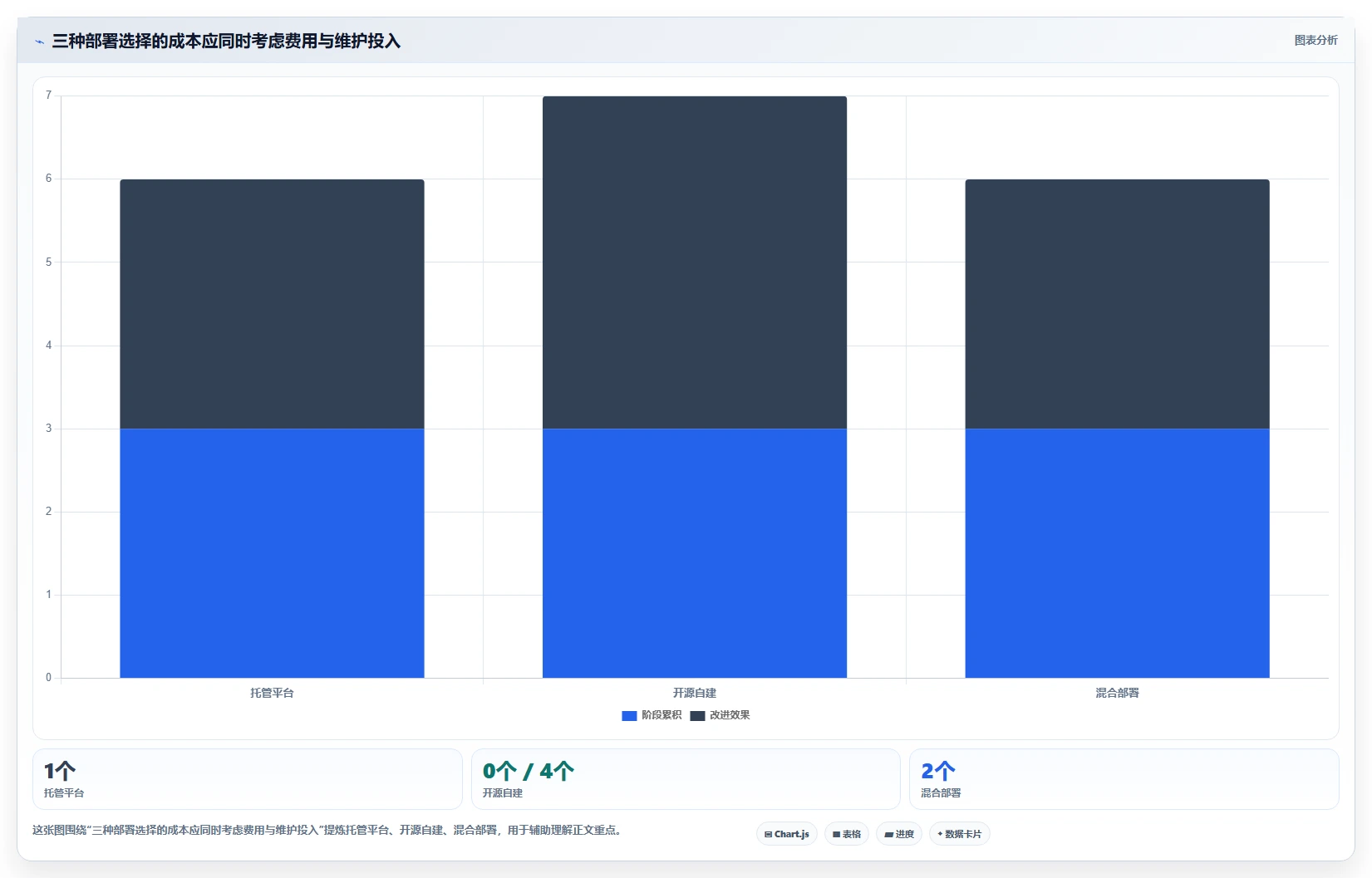
Task: Click the y-axis tick label 7
Action: pos(48,96)
